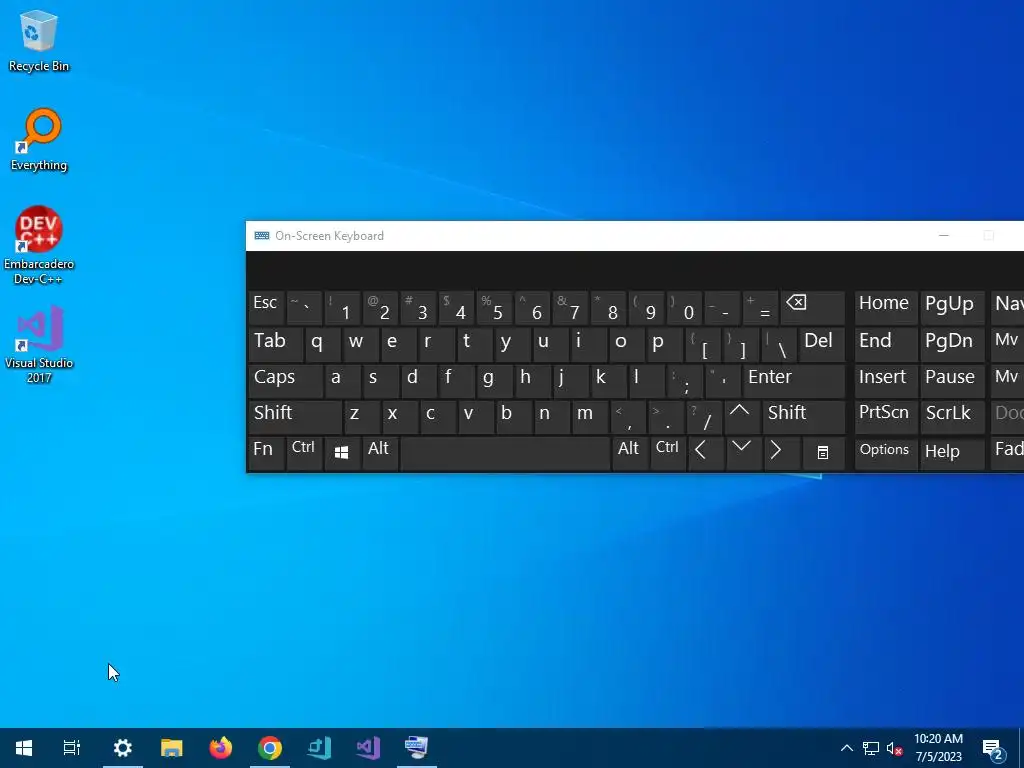The width and height of the screenshot is (1024, 768).
Task: Open the Visual Studio taskbar icon
Action: (x=368, y=748)
